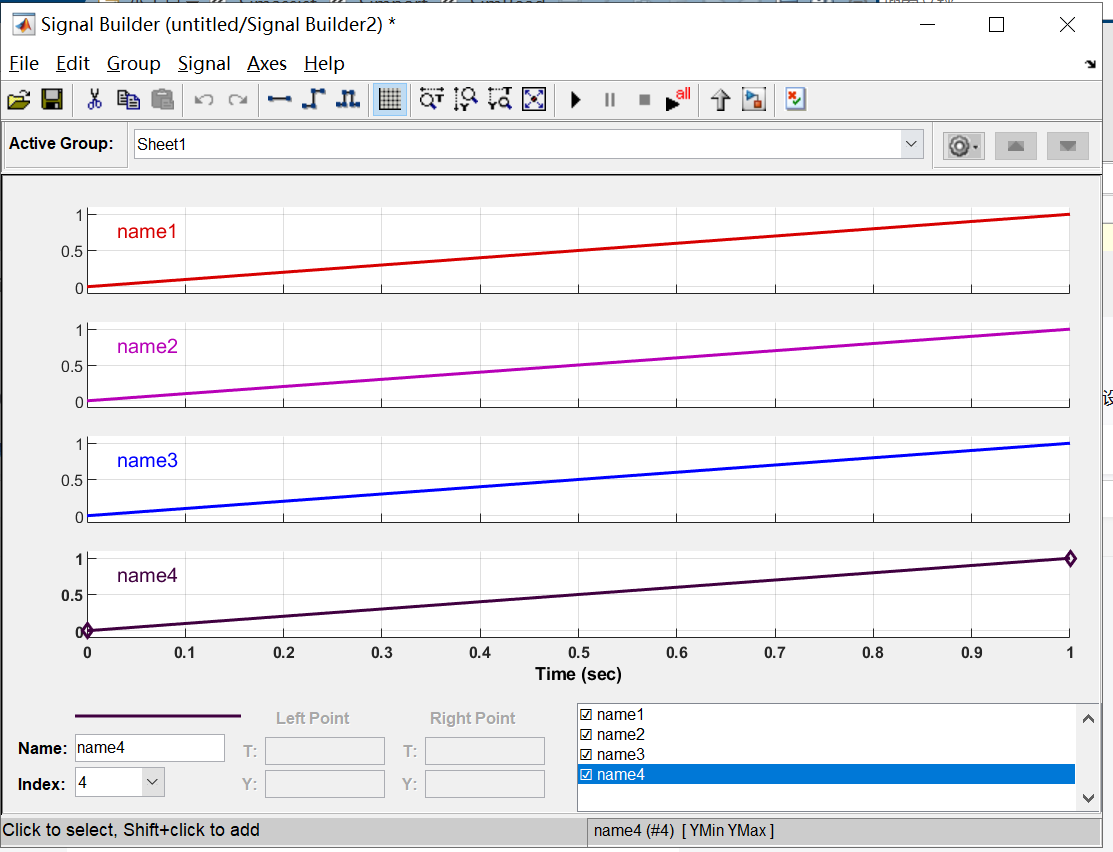Expand the Active Group Sheet1 dropdown
Viewport: 1113px width, 852px height.
click(x=911, y=144)
